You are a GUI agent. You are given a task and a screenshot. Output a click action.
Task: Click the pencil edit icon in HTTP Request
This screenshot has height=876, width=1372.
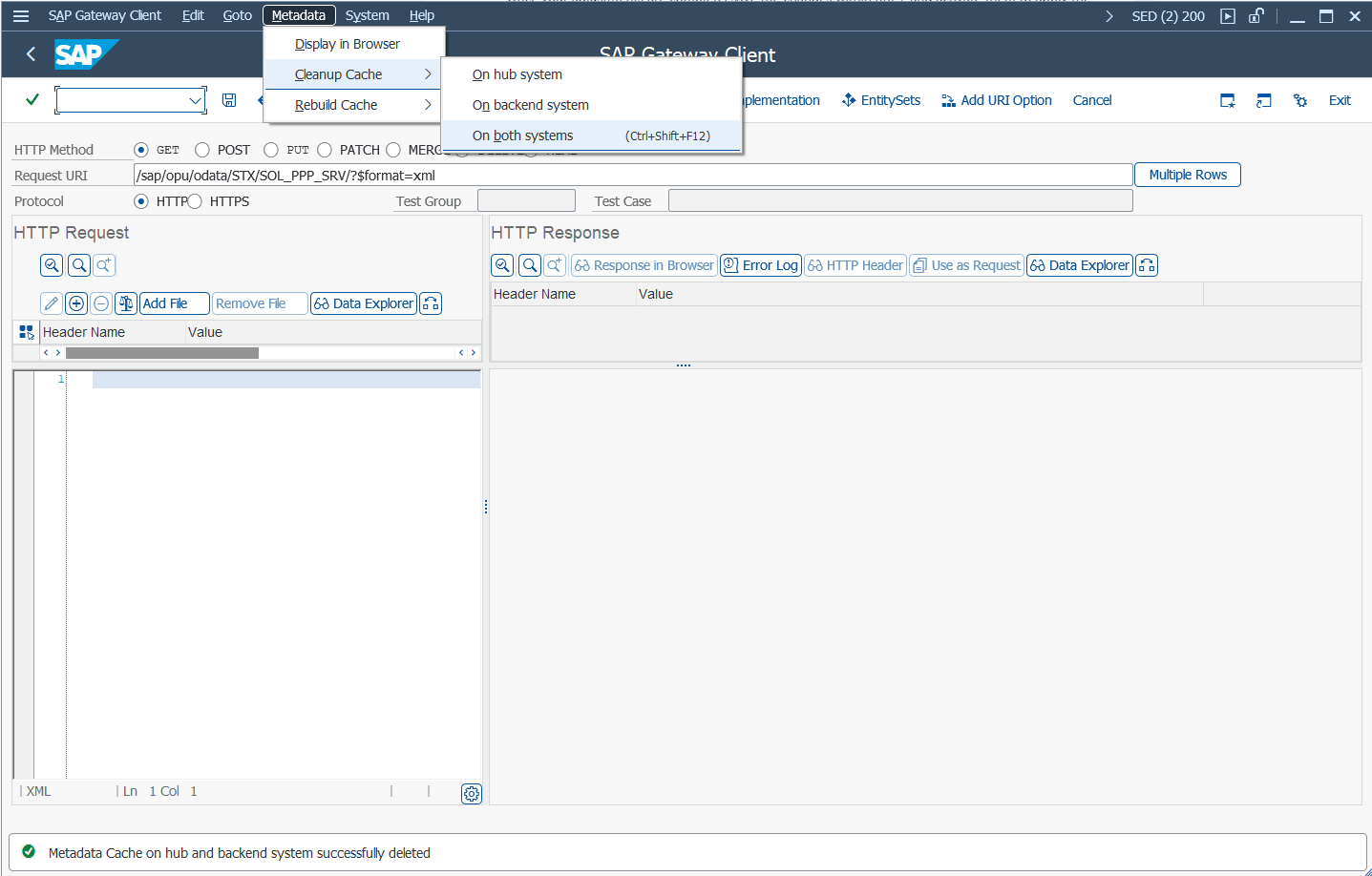click(52, 303)
